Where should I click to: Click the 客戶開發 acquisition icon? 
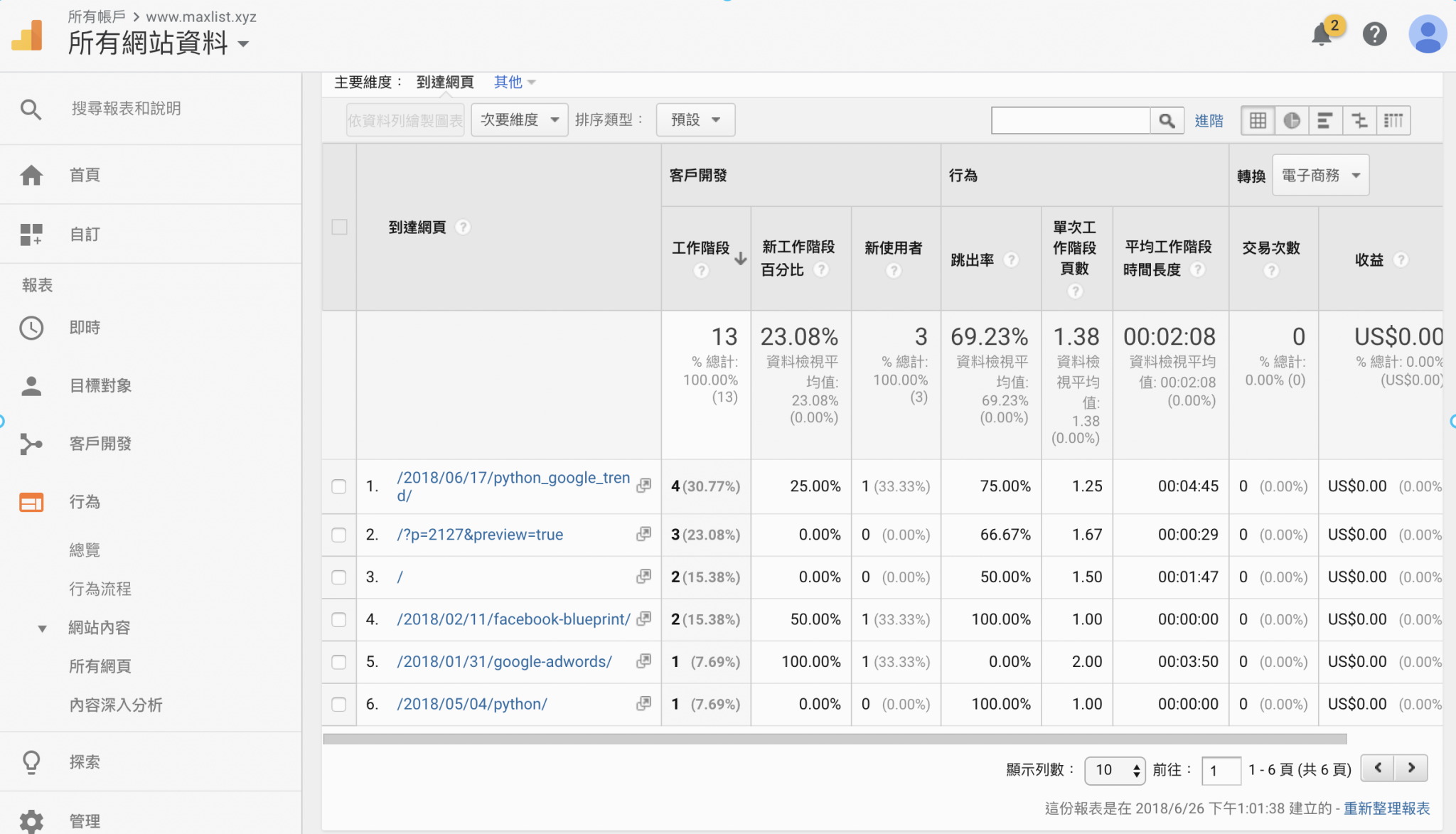[31, 444]
